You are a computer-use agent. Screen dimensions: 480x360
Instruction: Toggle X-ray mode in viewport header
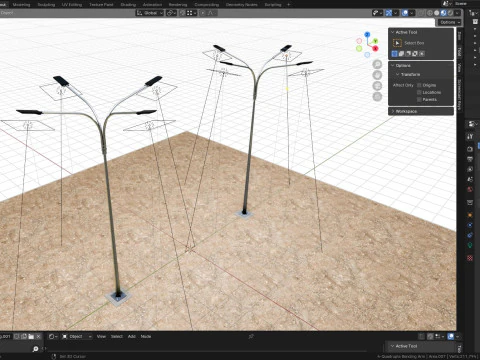point(421,13)
